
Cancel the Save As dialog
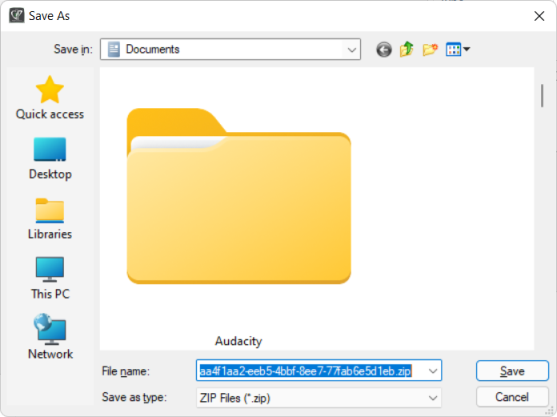[x=512, y=397]
